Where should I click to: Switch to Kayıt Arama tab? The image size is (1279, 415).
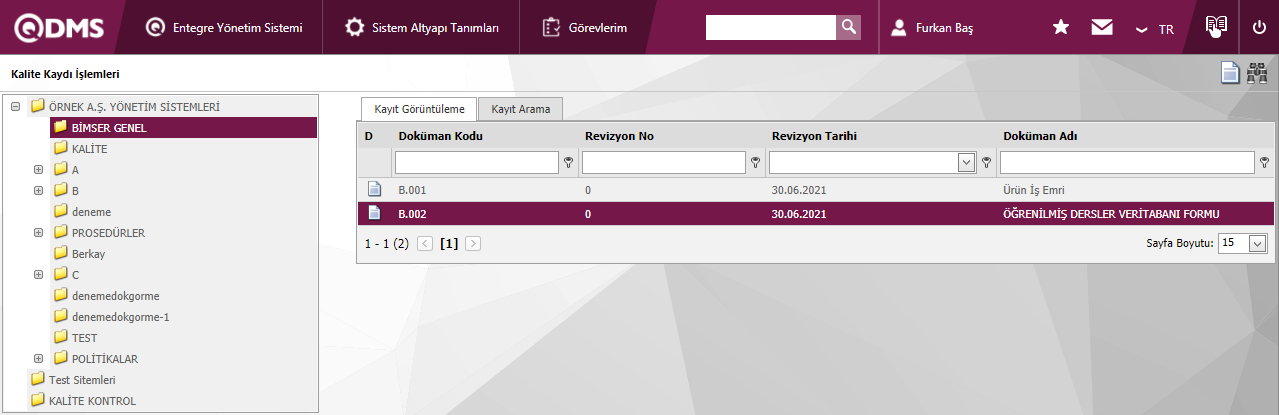[521, 108]
